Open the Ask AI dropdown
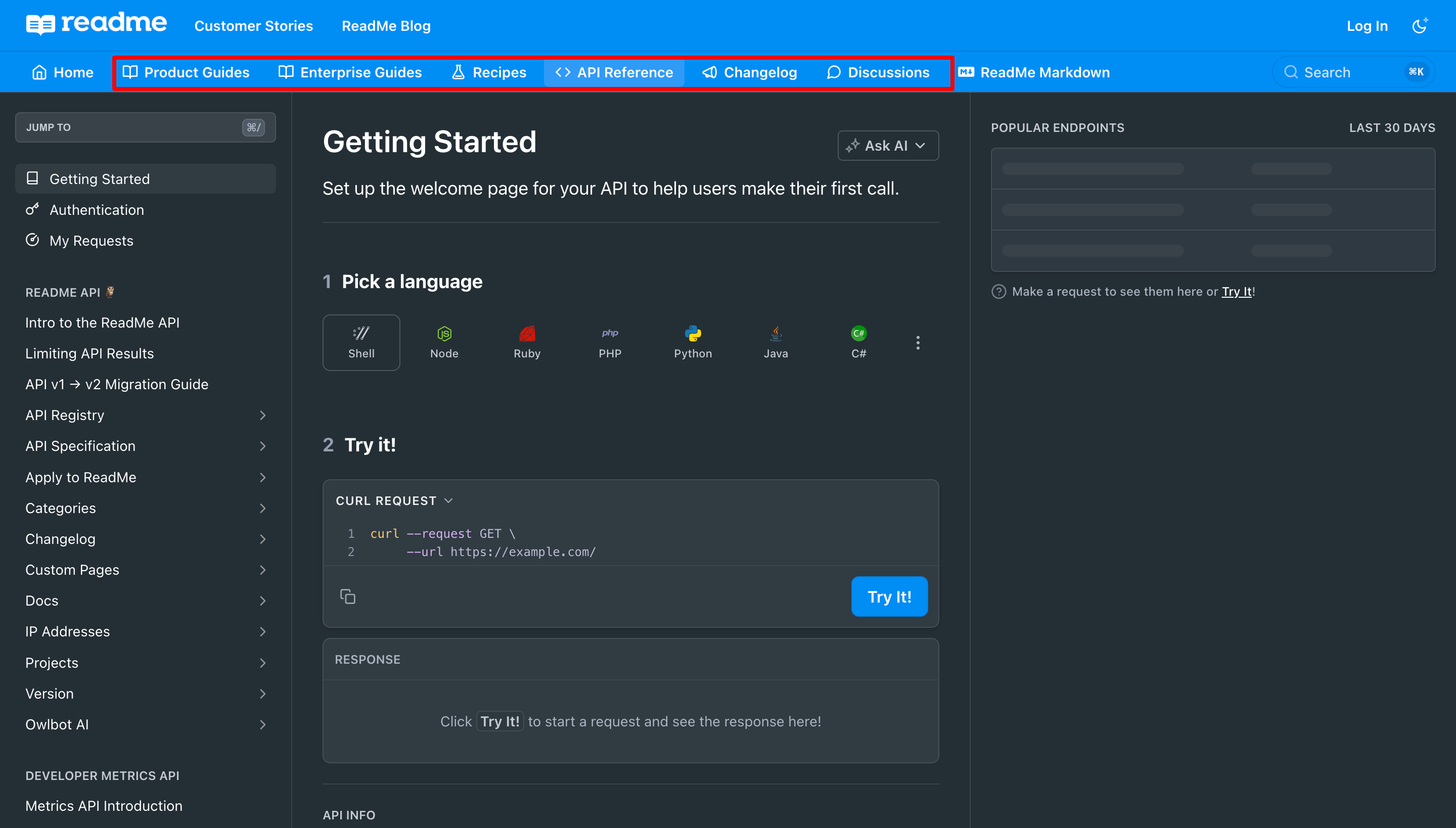1456x828 pixels. tap(887, 146)
